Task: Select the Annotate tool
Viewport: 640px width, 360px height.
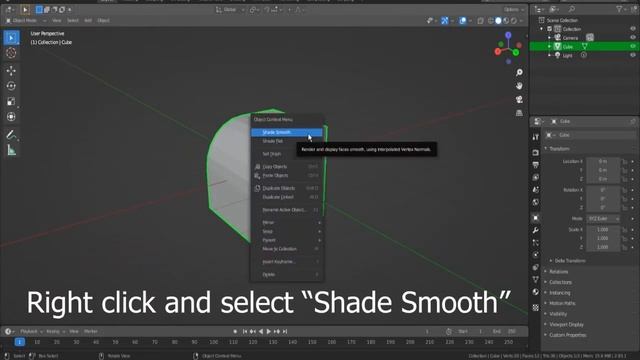Action: pyautogui.click(x=11, y=135)
